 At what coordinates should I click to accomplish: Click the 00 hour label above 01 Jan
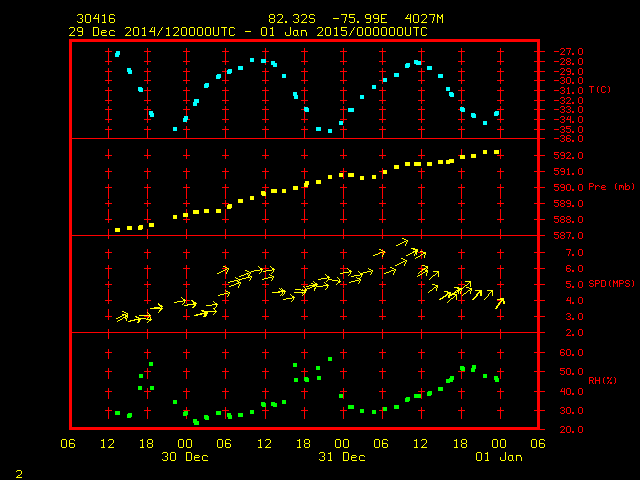(499, 444)
